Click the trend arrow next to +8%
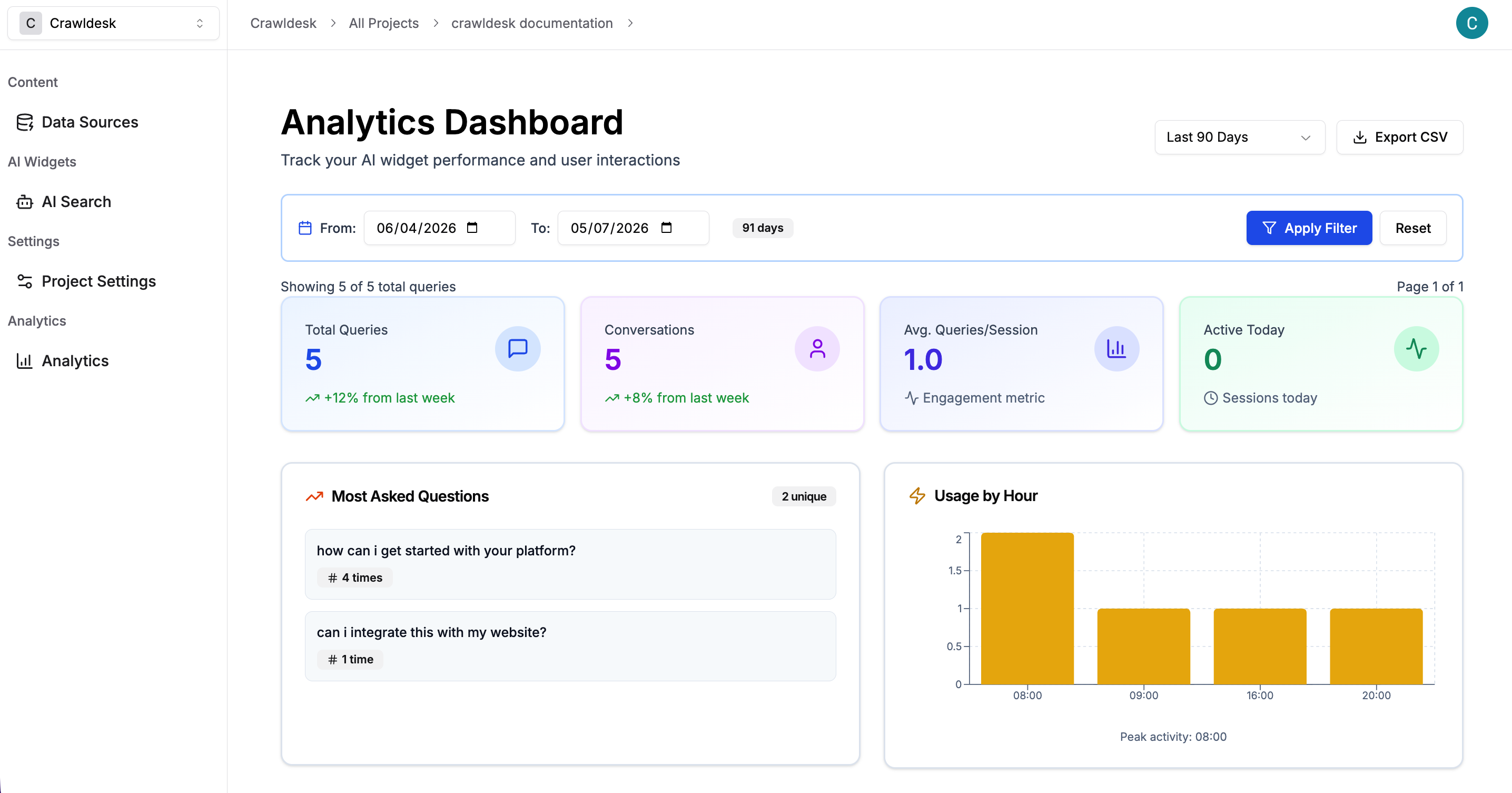The image size is (1512, 793). pos(612,398)
